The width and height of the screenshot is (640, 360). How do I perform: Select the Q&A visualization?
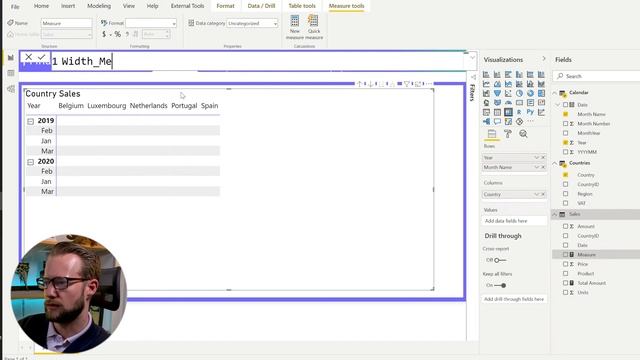[497, 122]
